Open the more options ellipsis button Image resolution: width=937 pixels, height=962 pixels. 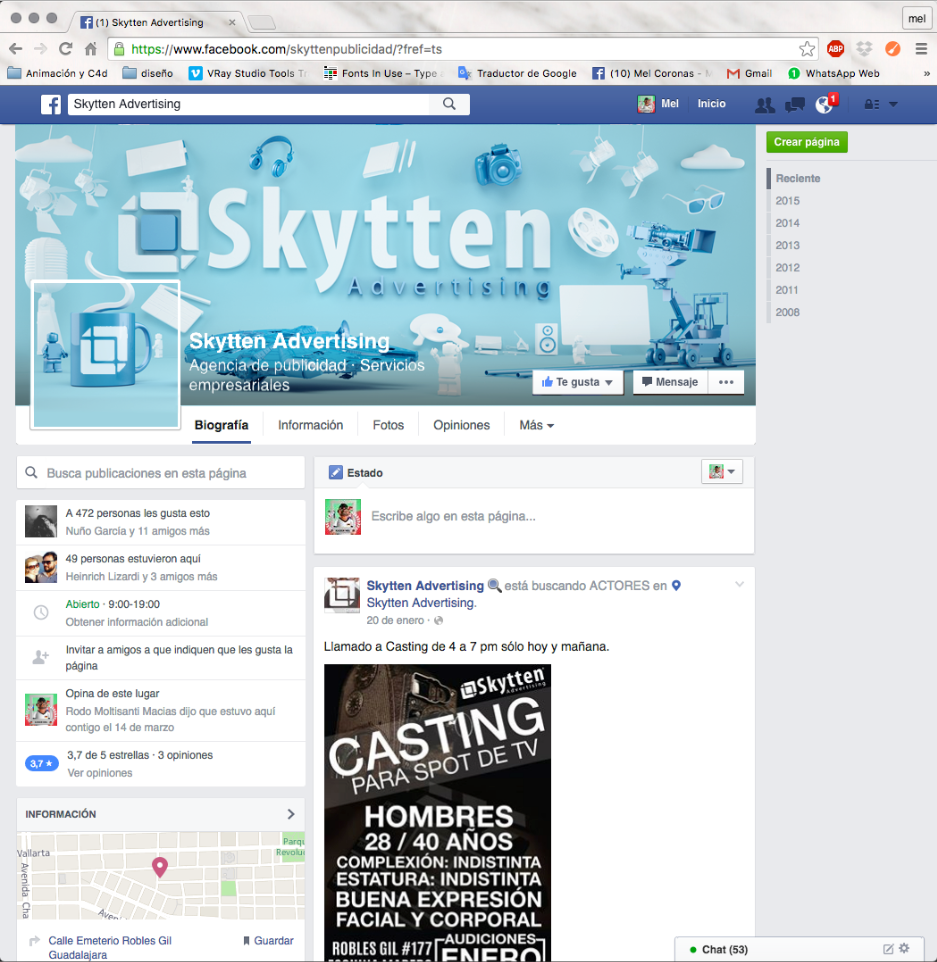tap(726, 382)
